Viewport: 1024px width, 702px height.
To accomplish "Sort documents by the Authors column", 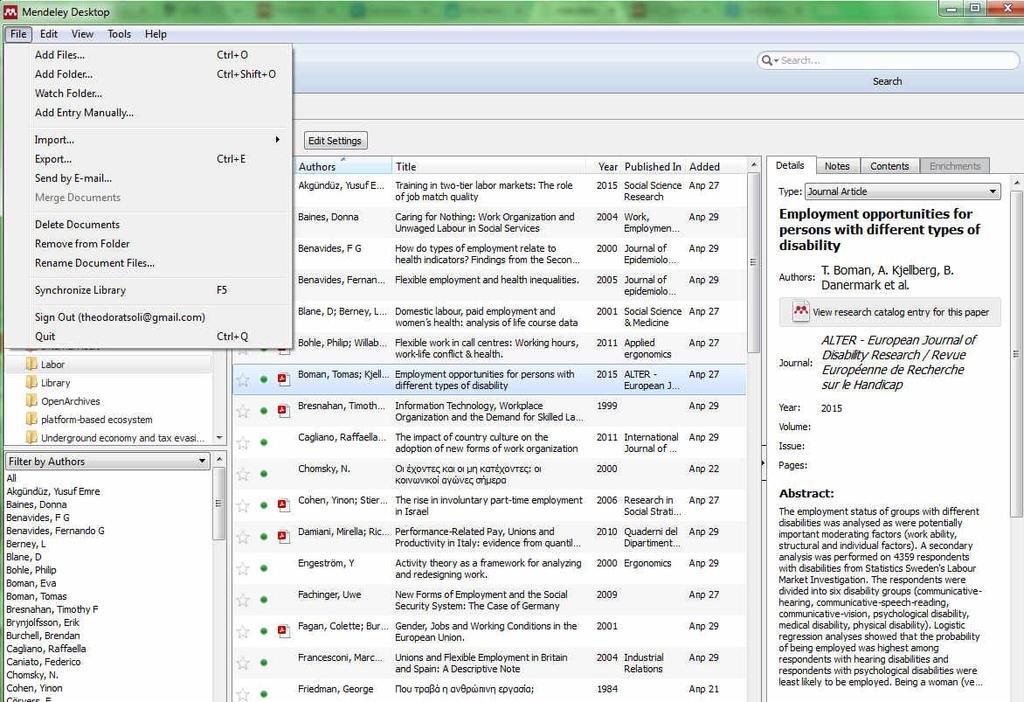I will coord(342,167).
